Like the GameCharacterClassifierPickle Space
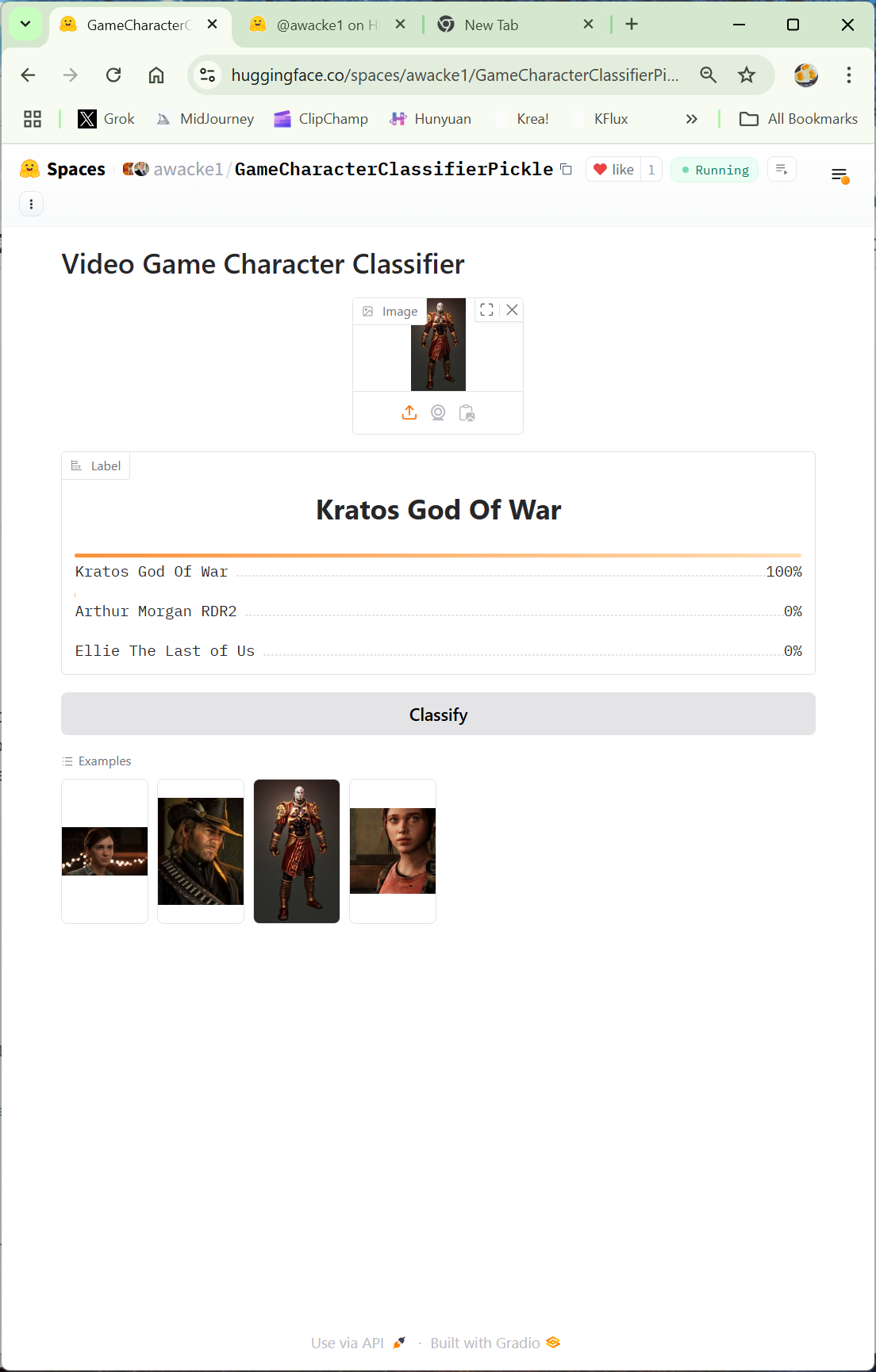This screenshot has width=876, height=1372. coord(613,169)
